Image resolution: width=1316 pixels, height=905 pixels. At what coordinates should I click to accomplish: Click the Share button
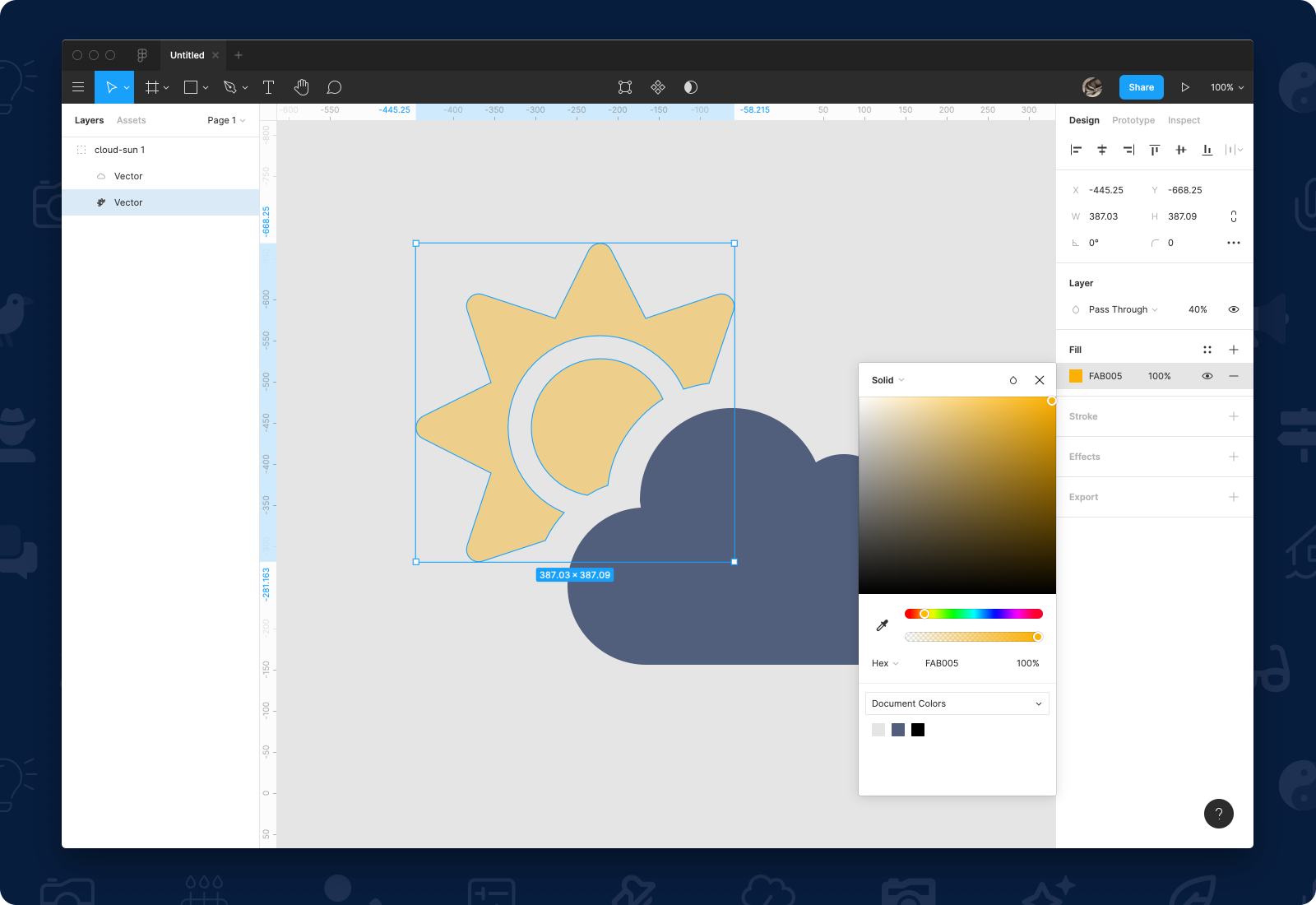pyautogui.click(x=1141, y=87)
